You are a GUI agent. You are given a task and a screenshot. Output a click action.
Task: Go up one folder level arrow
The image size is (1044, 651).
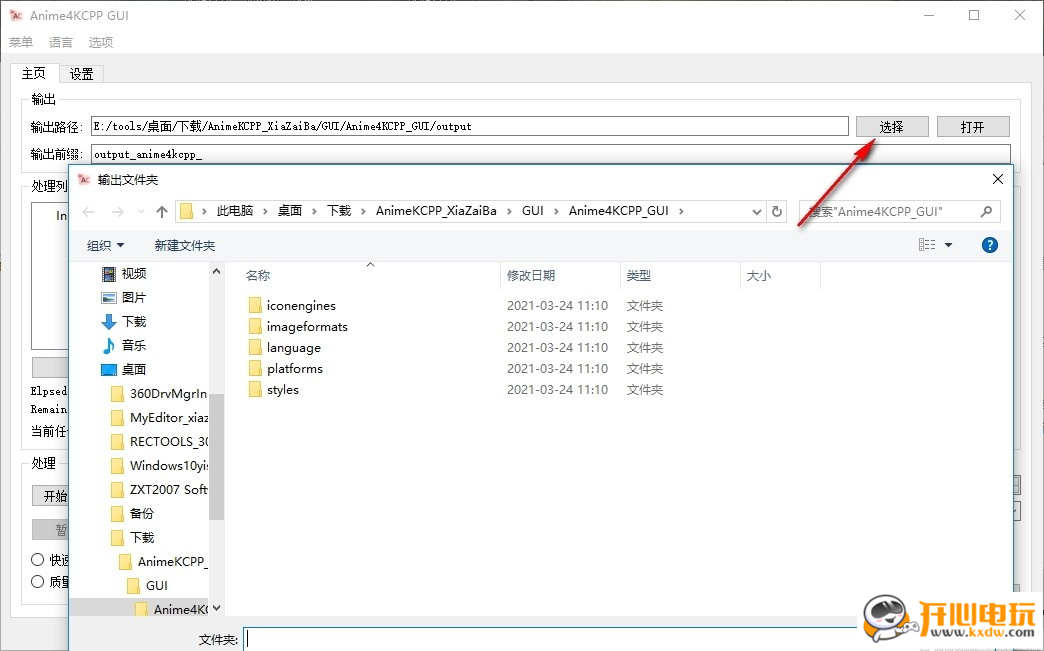[162, 212]
